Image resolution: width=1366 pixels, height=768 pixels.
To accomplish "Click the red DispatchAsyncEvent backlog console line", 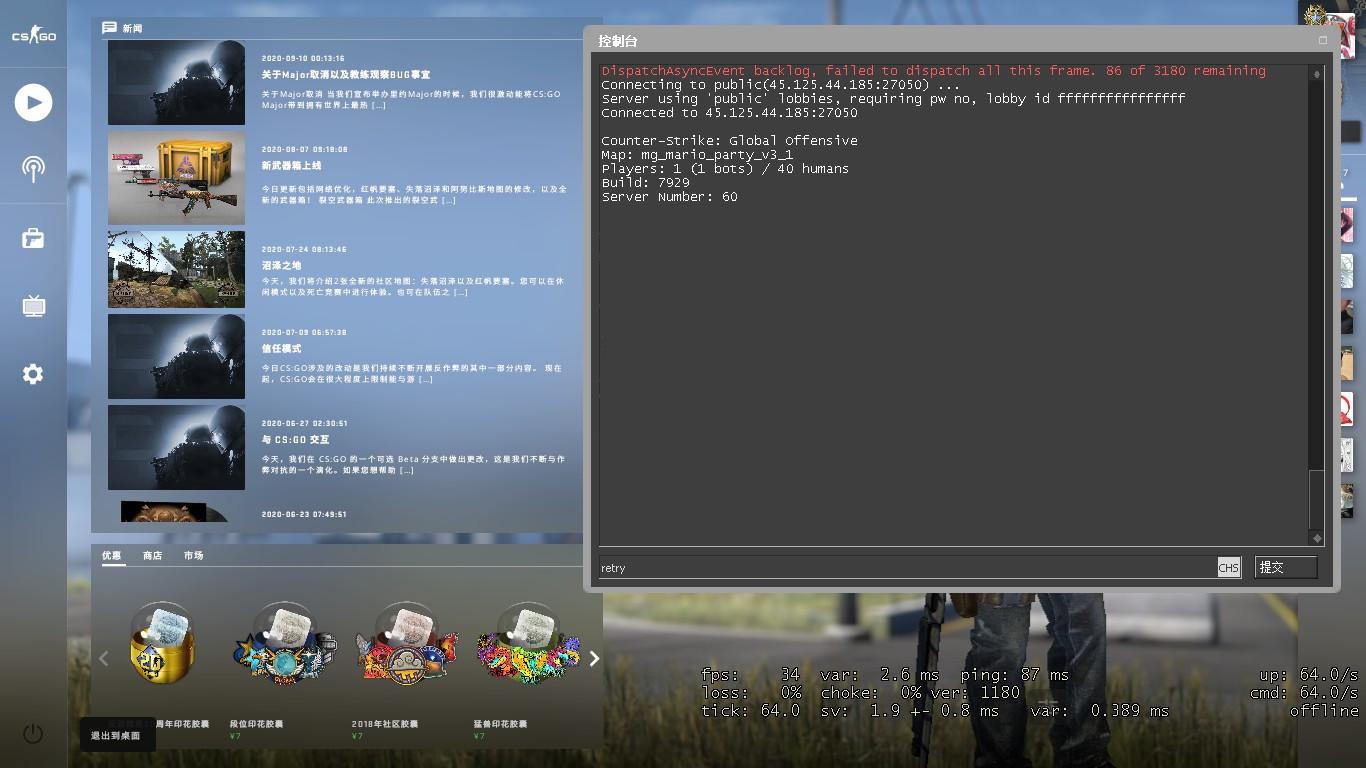I will click(x=933, y=71).
